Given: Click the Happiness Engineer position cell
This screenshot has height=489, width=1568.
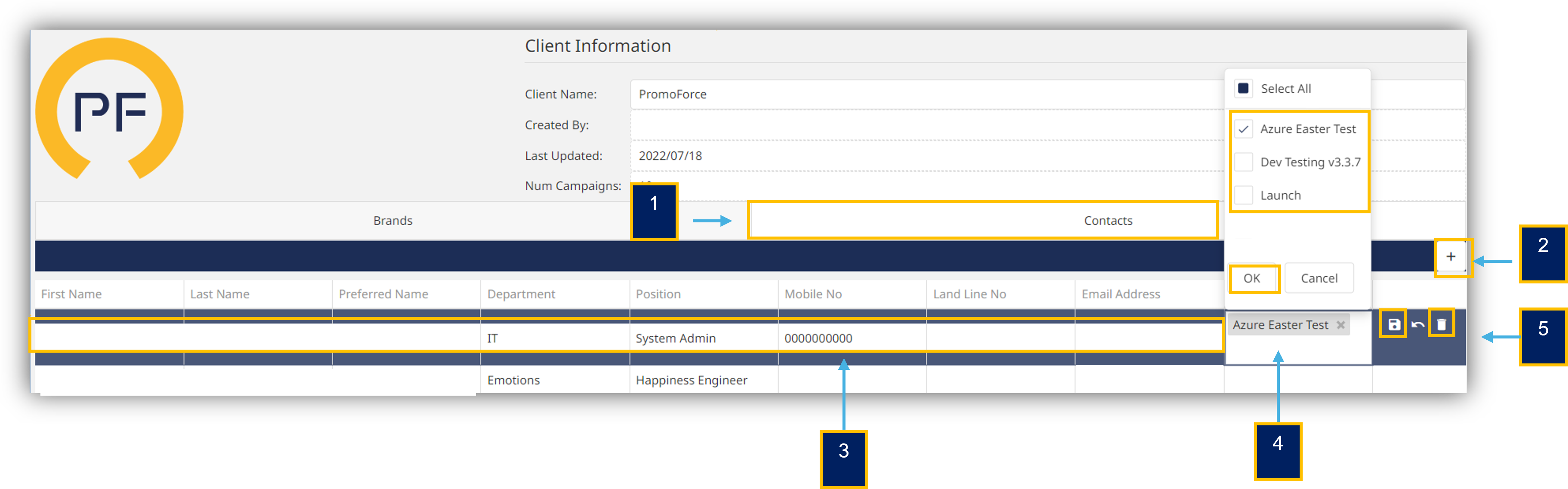Looking at the screenshot, I should pyautogui.click(x=704, y=380).
